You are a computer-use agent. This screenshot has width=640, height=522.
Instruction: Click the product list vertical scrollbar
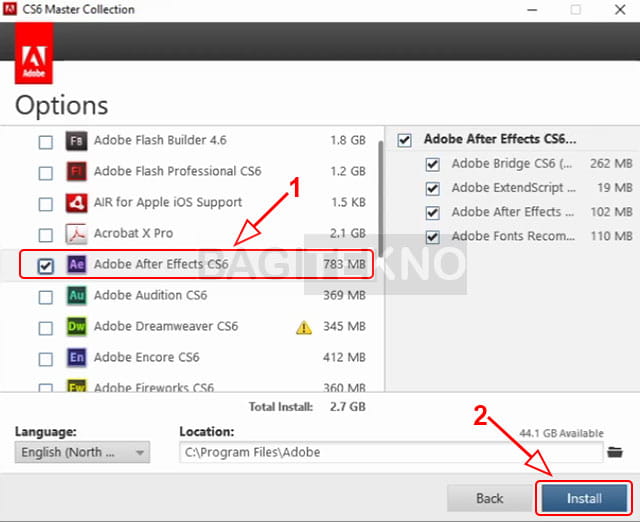pyautogui.click(x=380, y=198)
